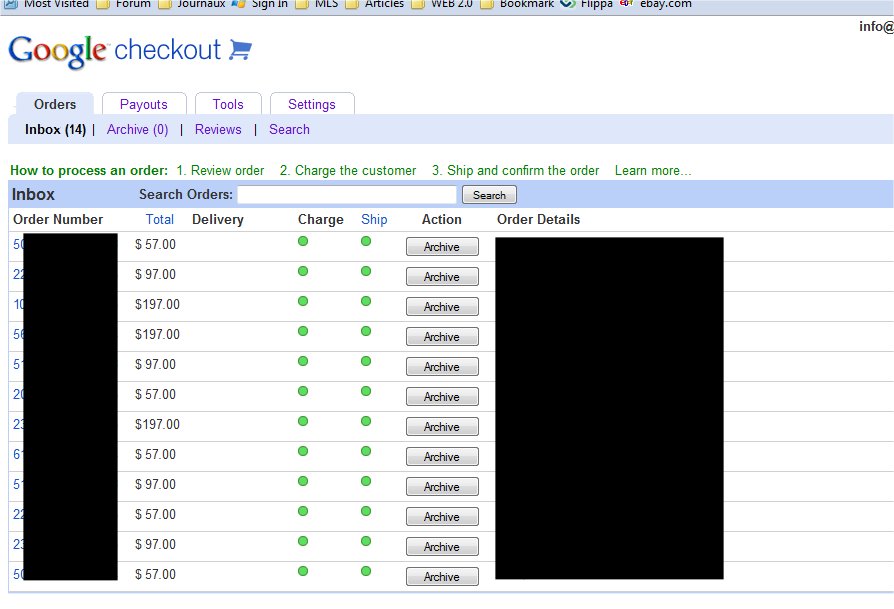The image size is (894, 609).
Task: Go to the Settings tab
Action: pos(312,104)
